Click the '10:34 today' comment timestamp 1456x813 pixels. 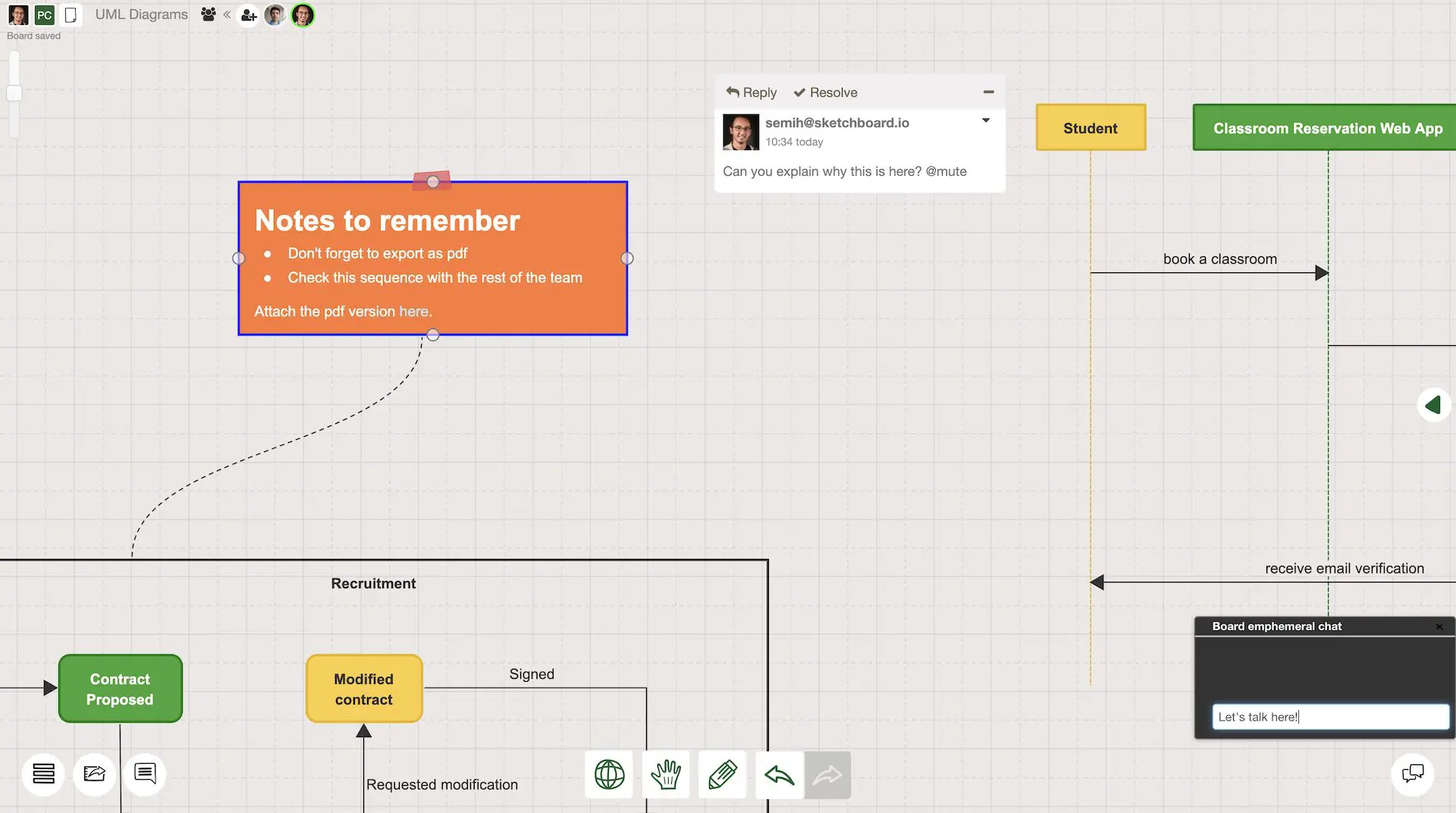pyautogui.click(x=794, y=142)
